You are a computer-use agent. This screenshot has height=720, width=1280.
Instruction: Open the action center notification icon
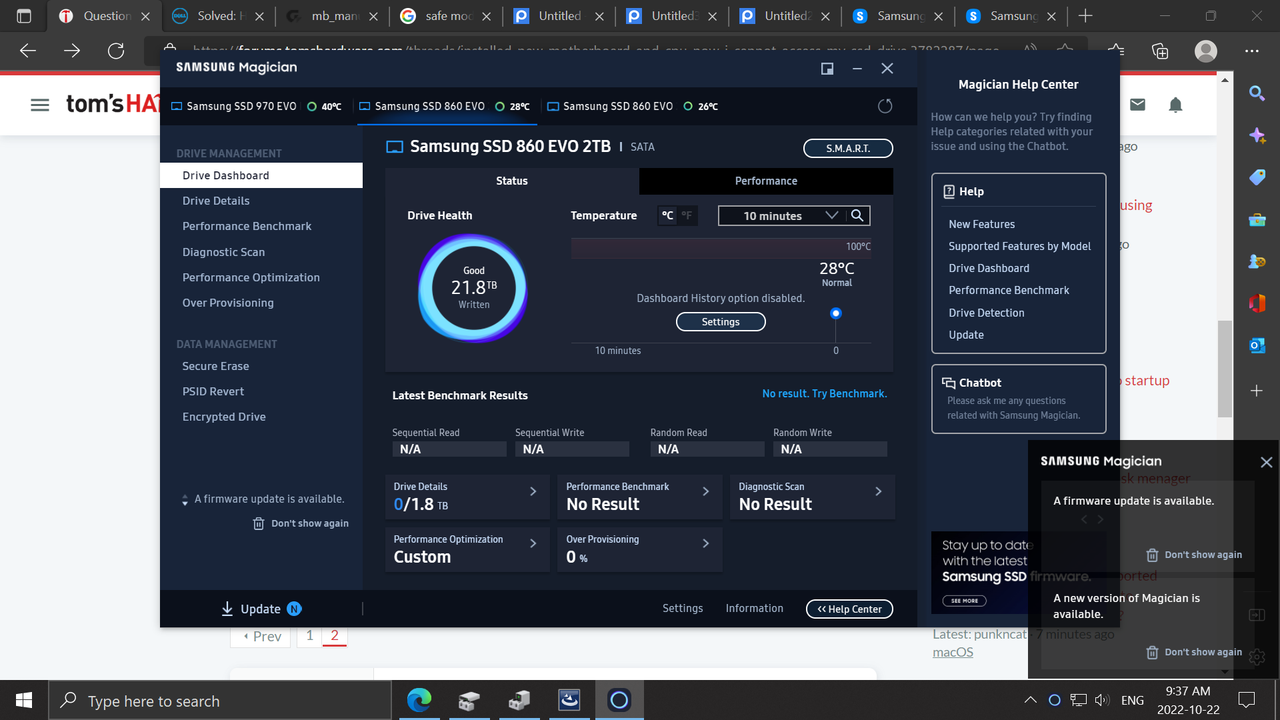[x=1246, y=700]
